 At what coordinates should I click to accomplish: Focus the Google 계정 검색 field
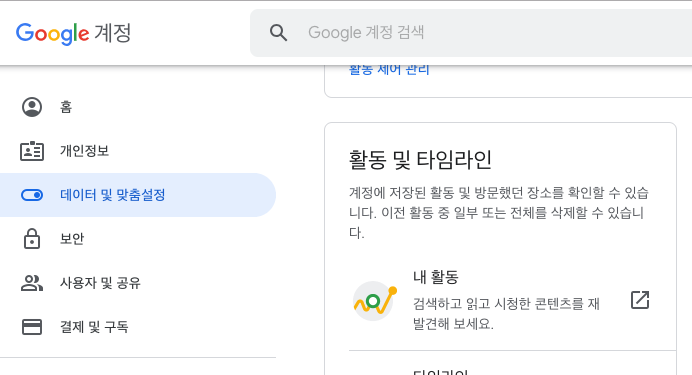tap(471, 33)
